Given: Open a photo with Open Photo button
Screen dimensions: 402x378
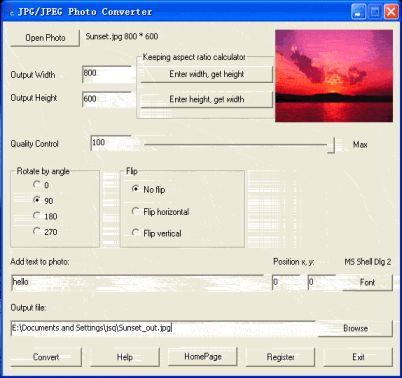Looking at the screenshot, I should (45, 38).
